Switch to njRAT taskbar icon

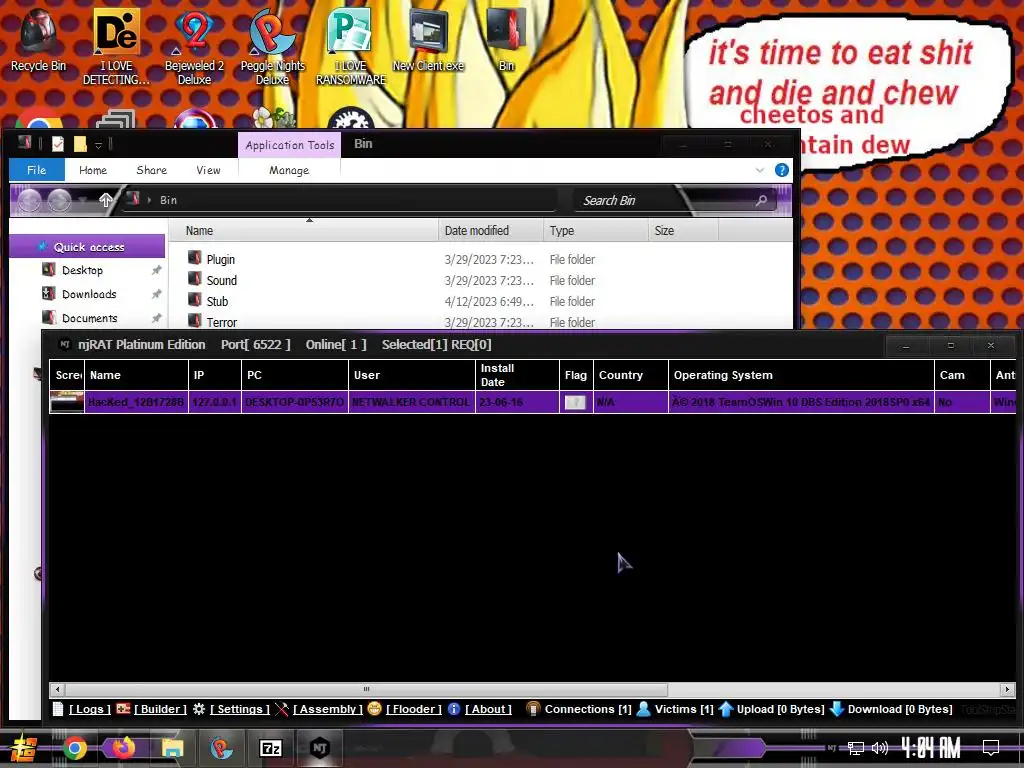coord(319,748)
